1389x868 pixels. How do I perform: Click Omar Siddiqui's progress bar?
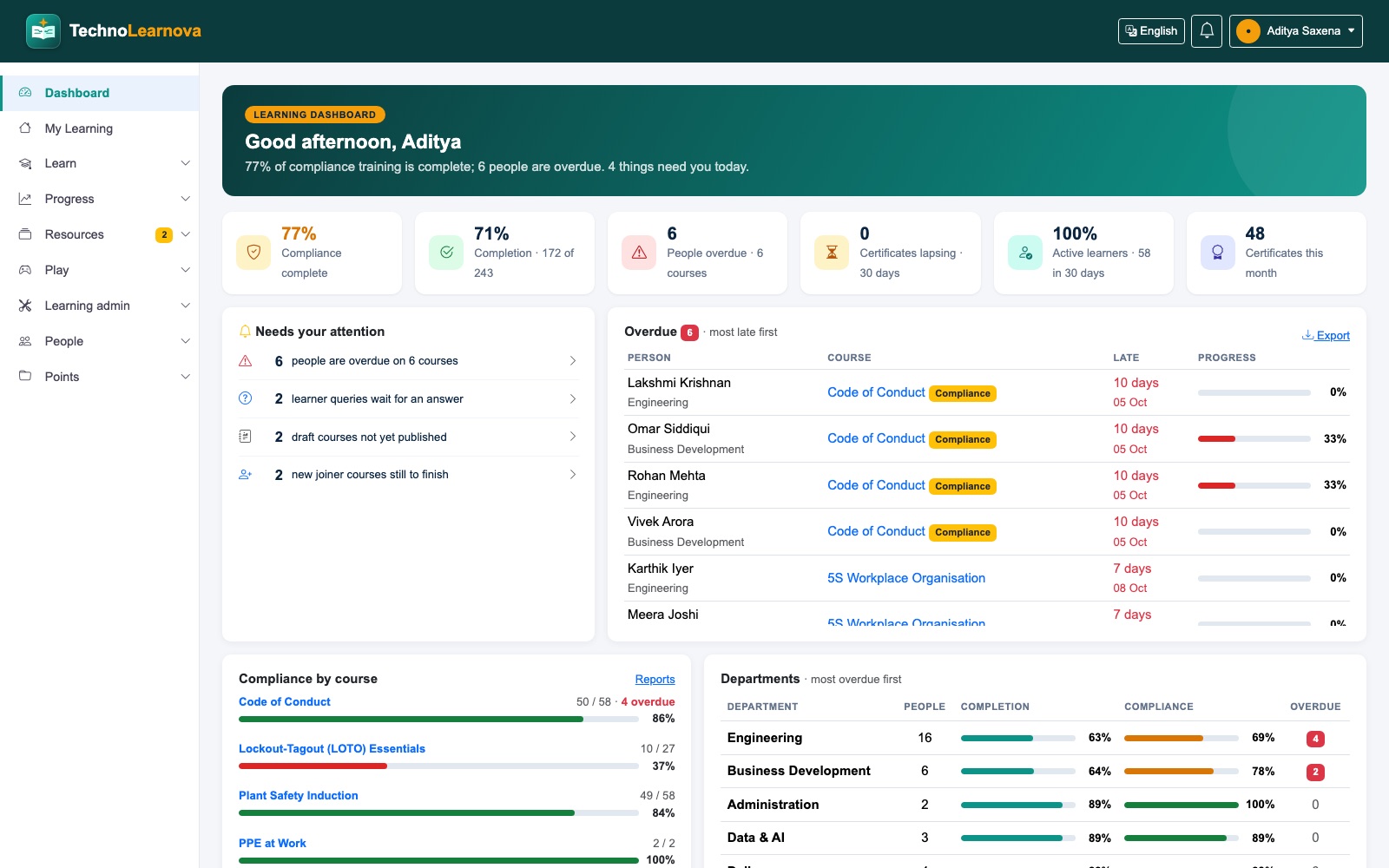point(1254,439)
